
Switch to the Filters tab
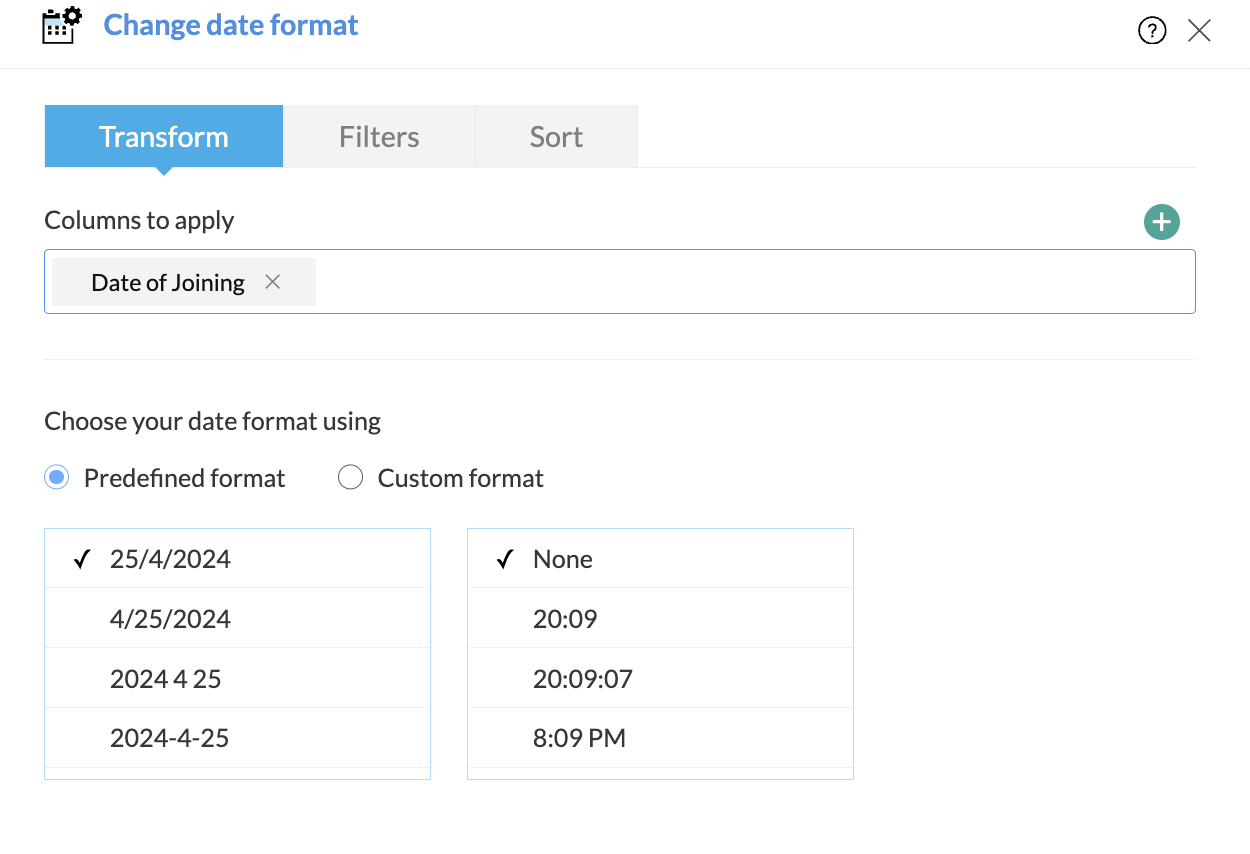pyautogui.click(x=379, y=137)
